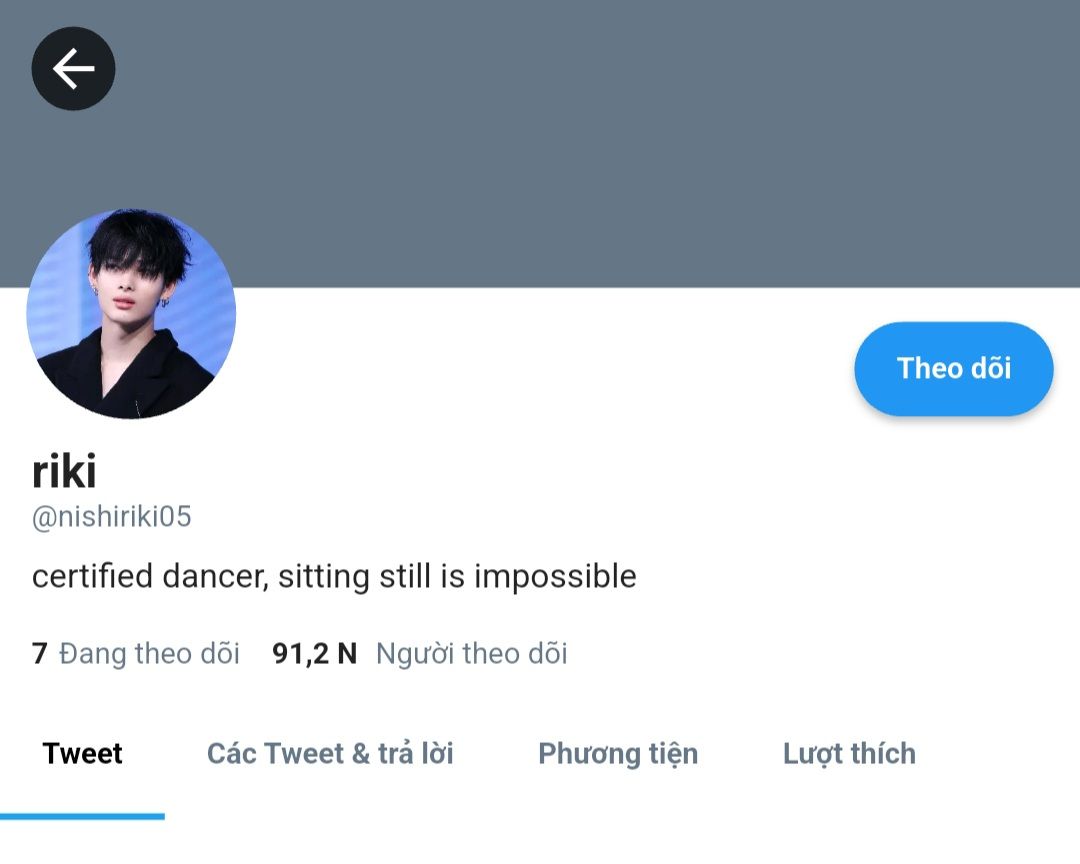Select the display name riki
Image resolution: width=1080 pixels, height=864 pixels.
[64, 470]
